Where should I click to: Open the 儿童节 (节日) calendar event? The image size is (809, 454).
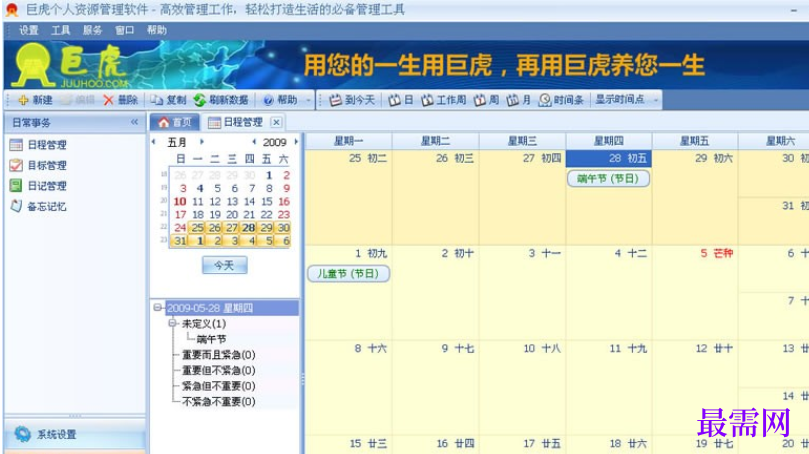point(348,273)
